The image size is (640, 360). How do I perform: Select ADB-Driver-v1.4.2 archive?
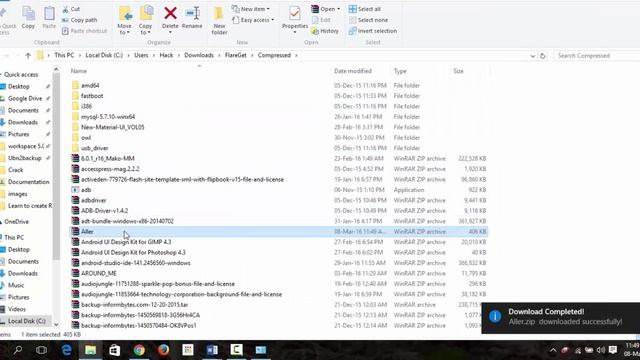point(104,211)
